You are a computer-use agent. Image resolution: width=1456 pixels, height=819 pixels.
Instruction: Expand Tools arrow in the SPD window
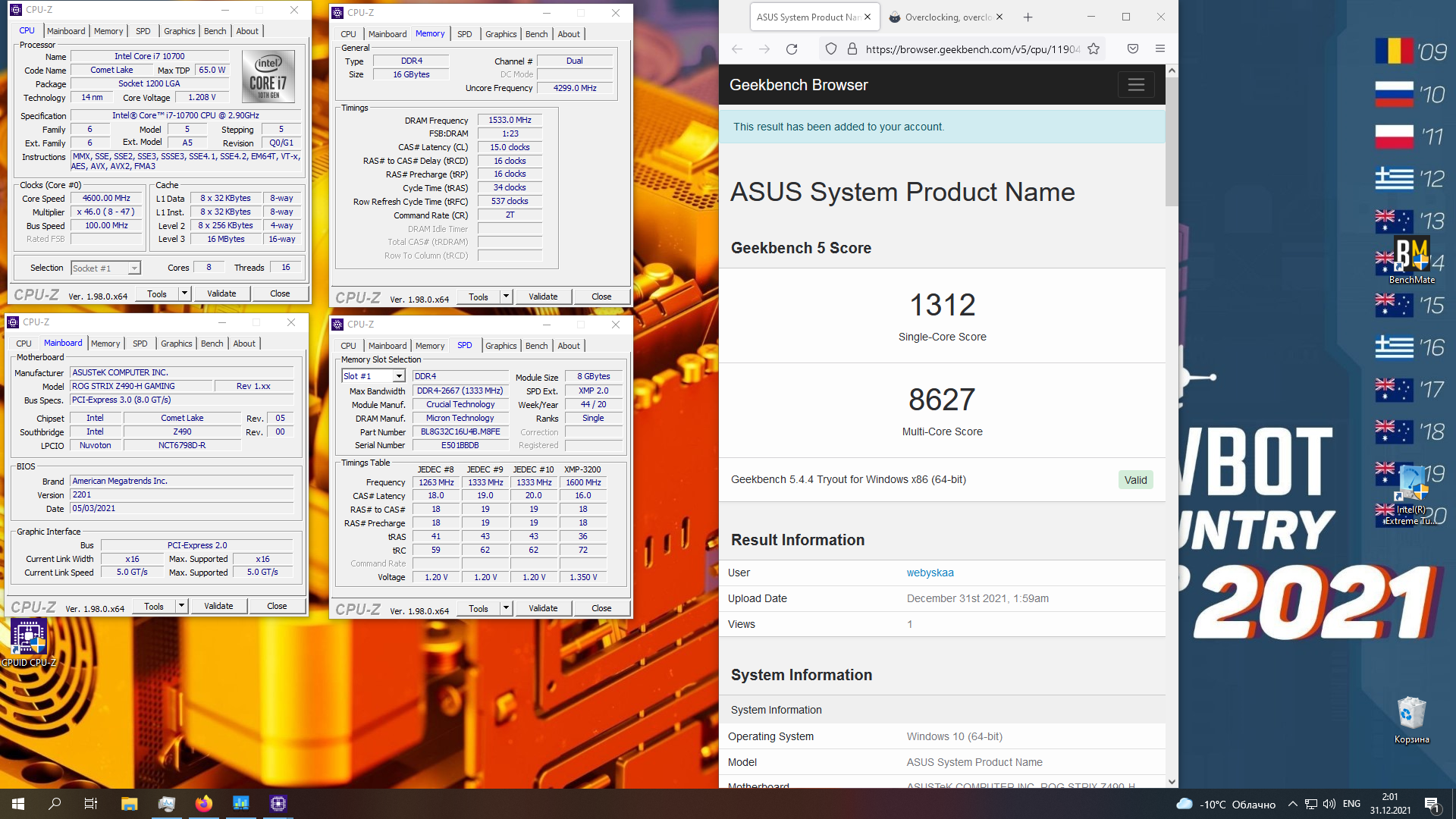coord(506,608)
